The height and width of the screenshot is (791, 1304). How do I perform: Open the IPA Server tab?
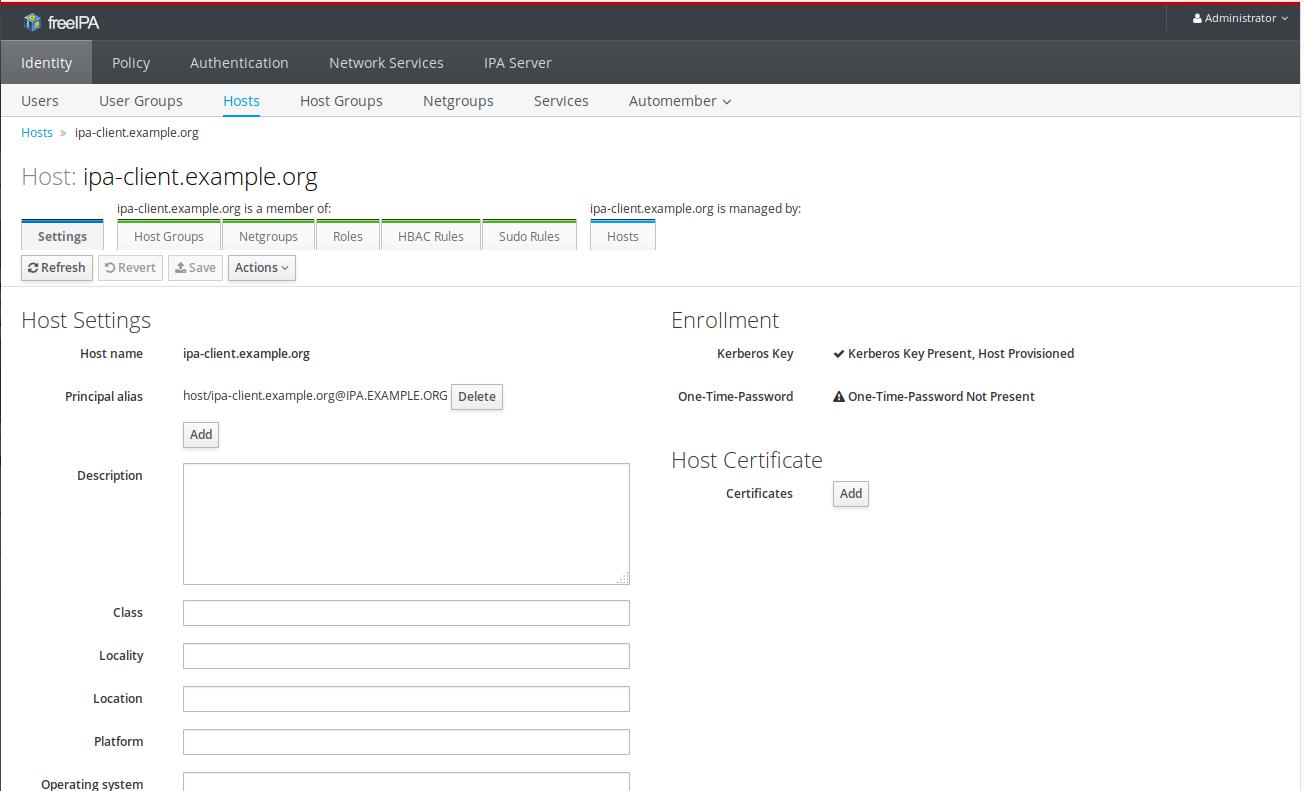click(x=517, y=62)
